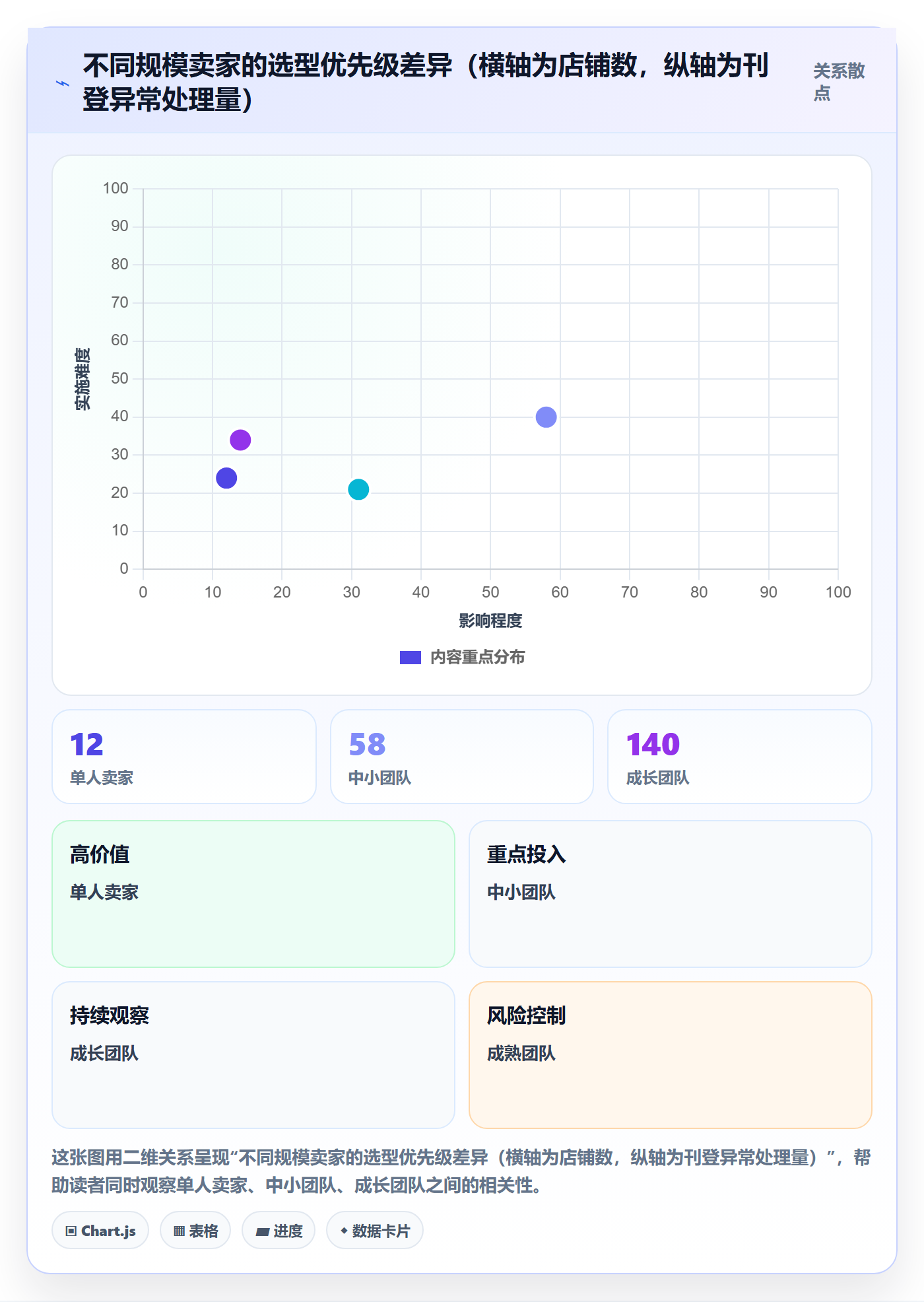Viewport: 924px width, 1302px height.
Task: Click the chart title starting with 不同规模卖家
Action: 426,83
